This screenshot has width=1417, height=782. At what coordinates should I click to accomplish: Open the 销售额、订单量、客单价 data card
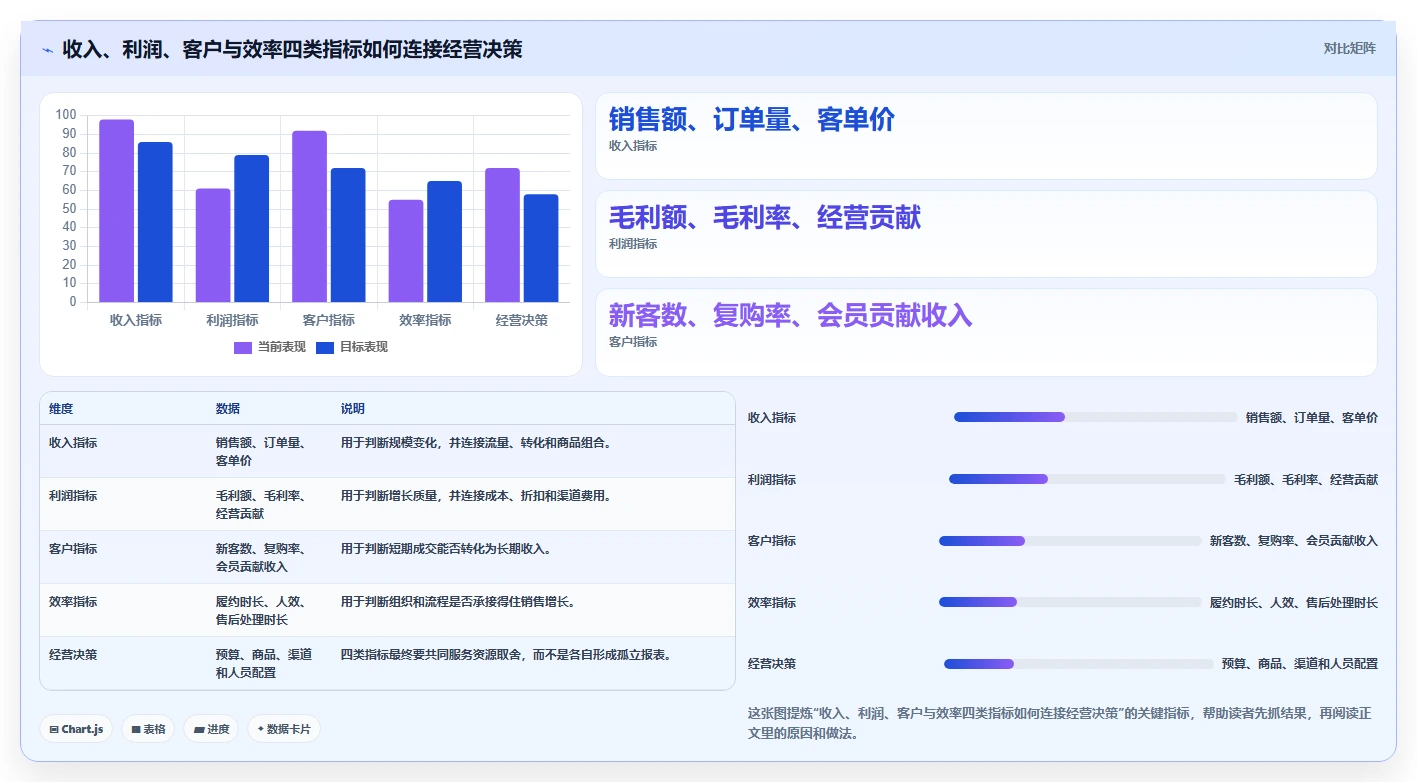(x=986, y=136)
